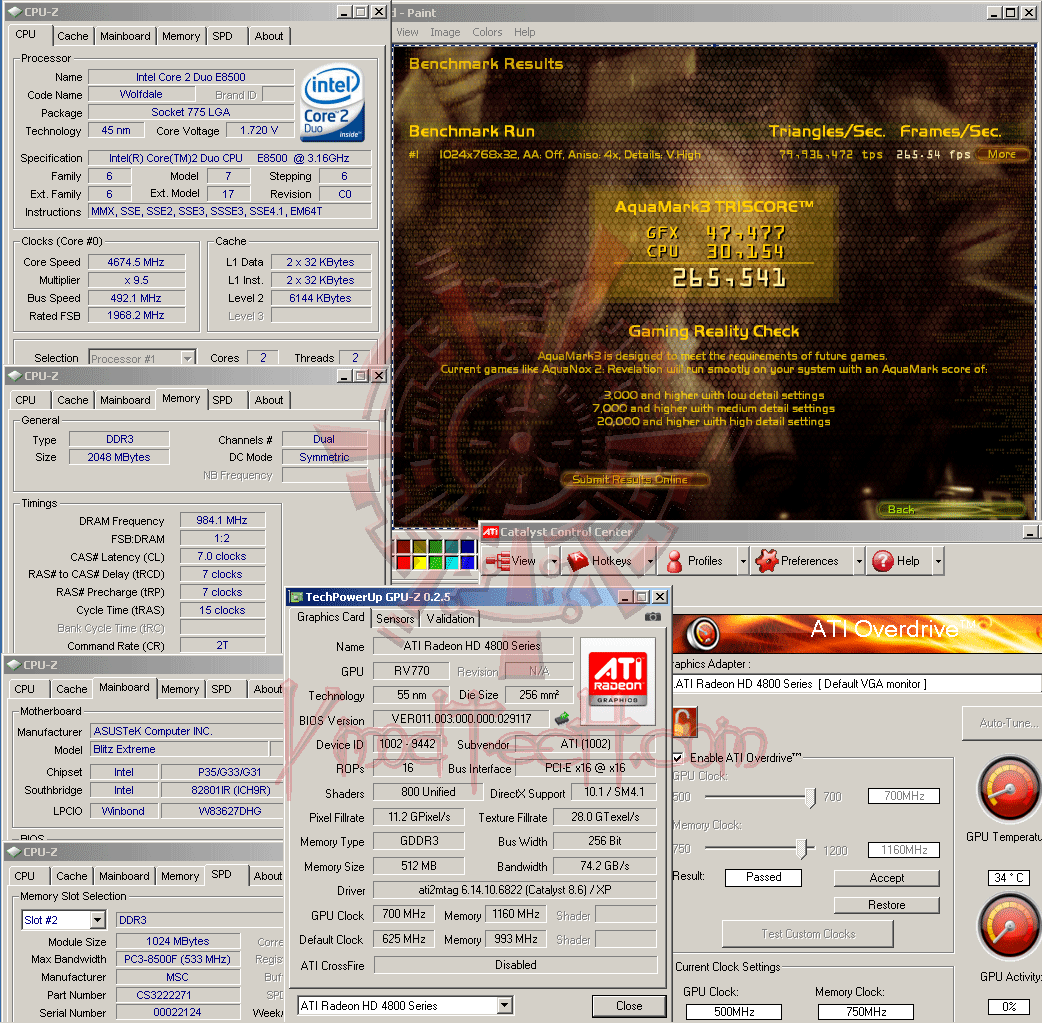Image resolution: width=1042 pixels, height=1024 pixels.
Task: Switch to the Sensors tab in GPU-Z
Action: tap(395, 619)
